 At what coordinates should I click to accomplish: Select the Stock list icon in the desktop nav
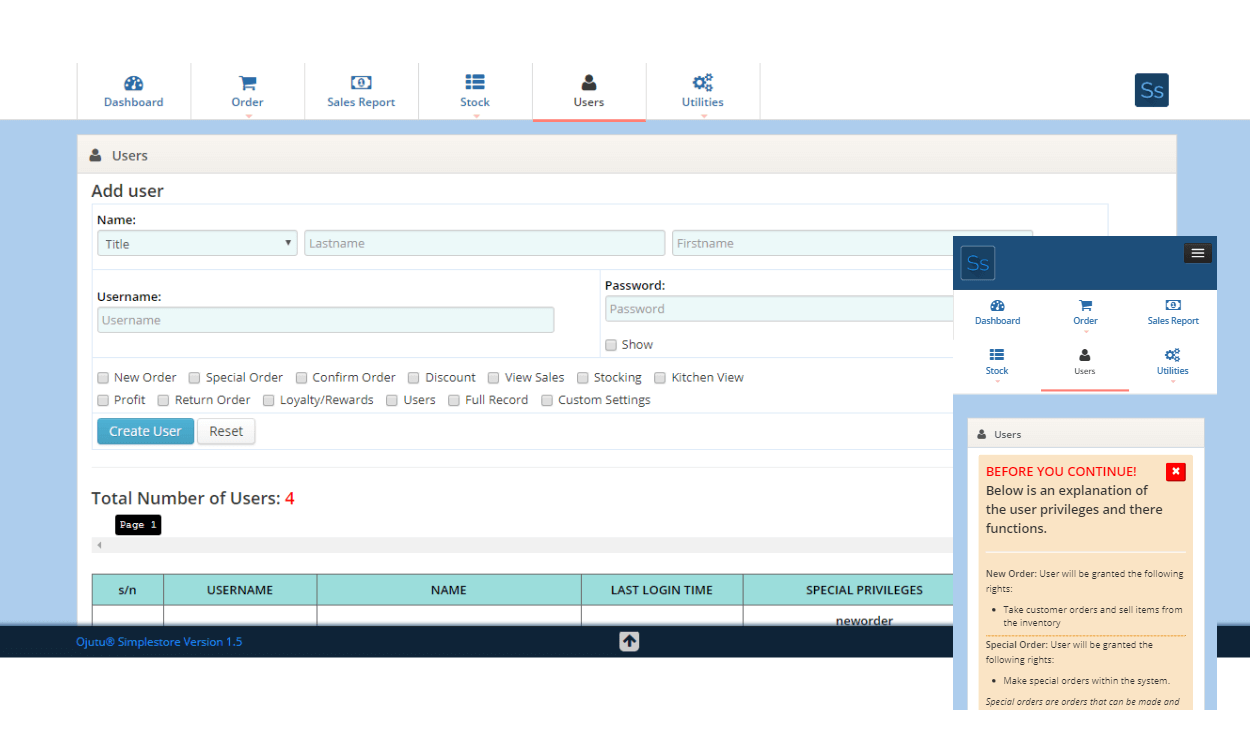pyautogui.click(x=475, y=82)
